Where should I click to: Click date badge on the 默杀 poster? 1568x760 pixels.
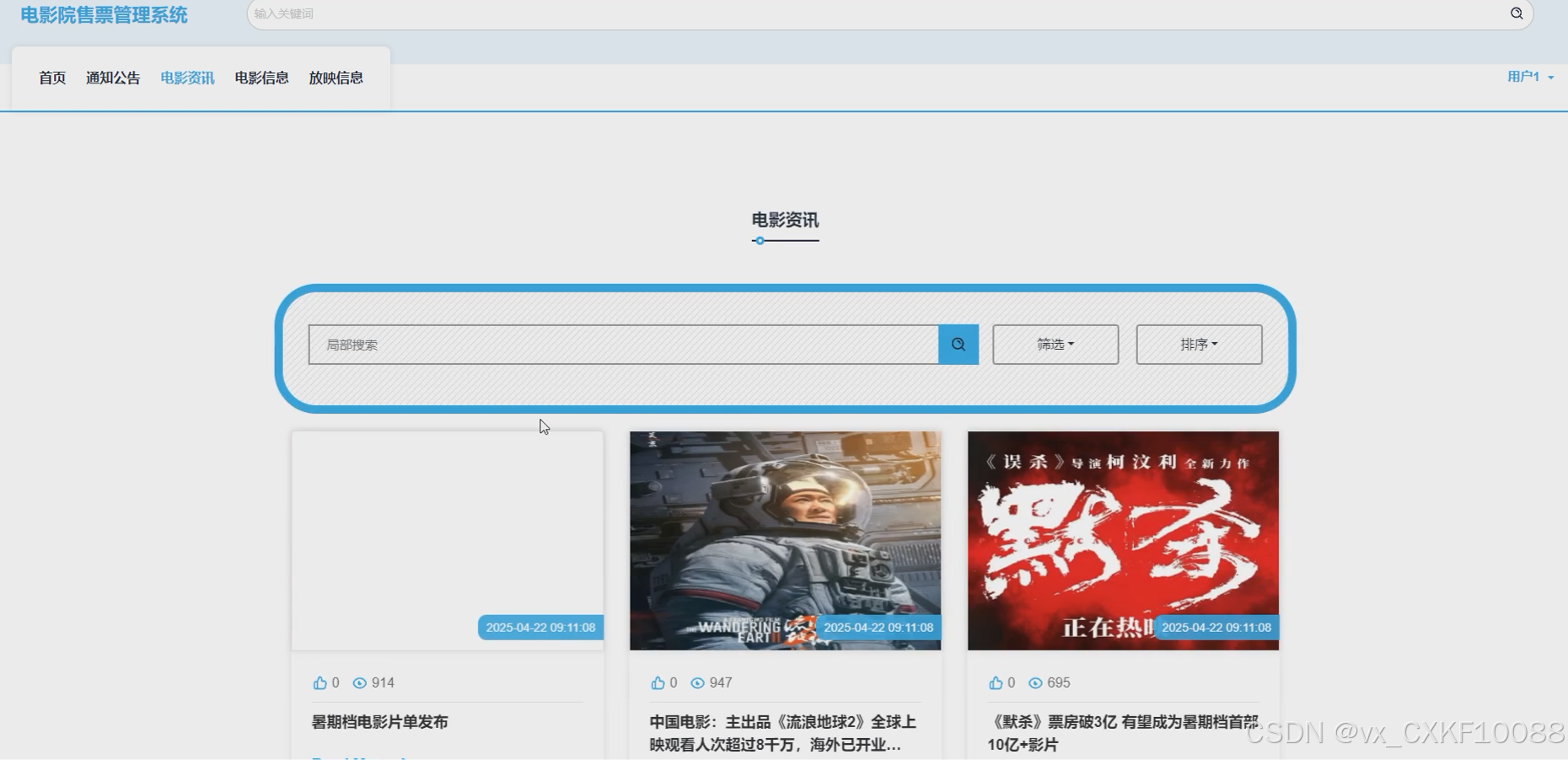point(1216,628)
